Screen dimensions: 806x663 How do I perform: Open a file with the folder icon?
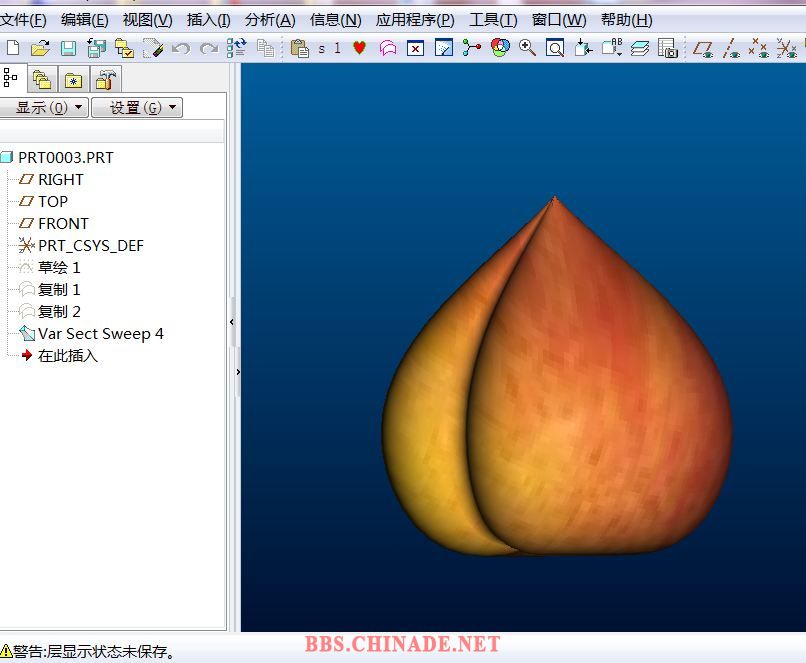pyautogui.click(x=40, y=48)
